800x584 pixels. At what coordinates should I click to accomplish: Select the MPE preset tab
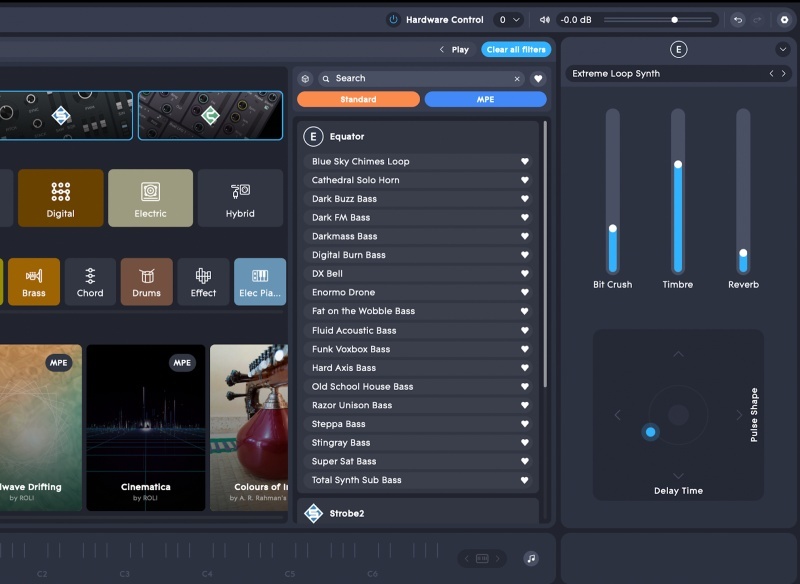click(x=485, y=100)
